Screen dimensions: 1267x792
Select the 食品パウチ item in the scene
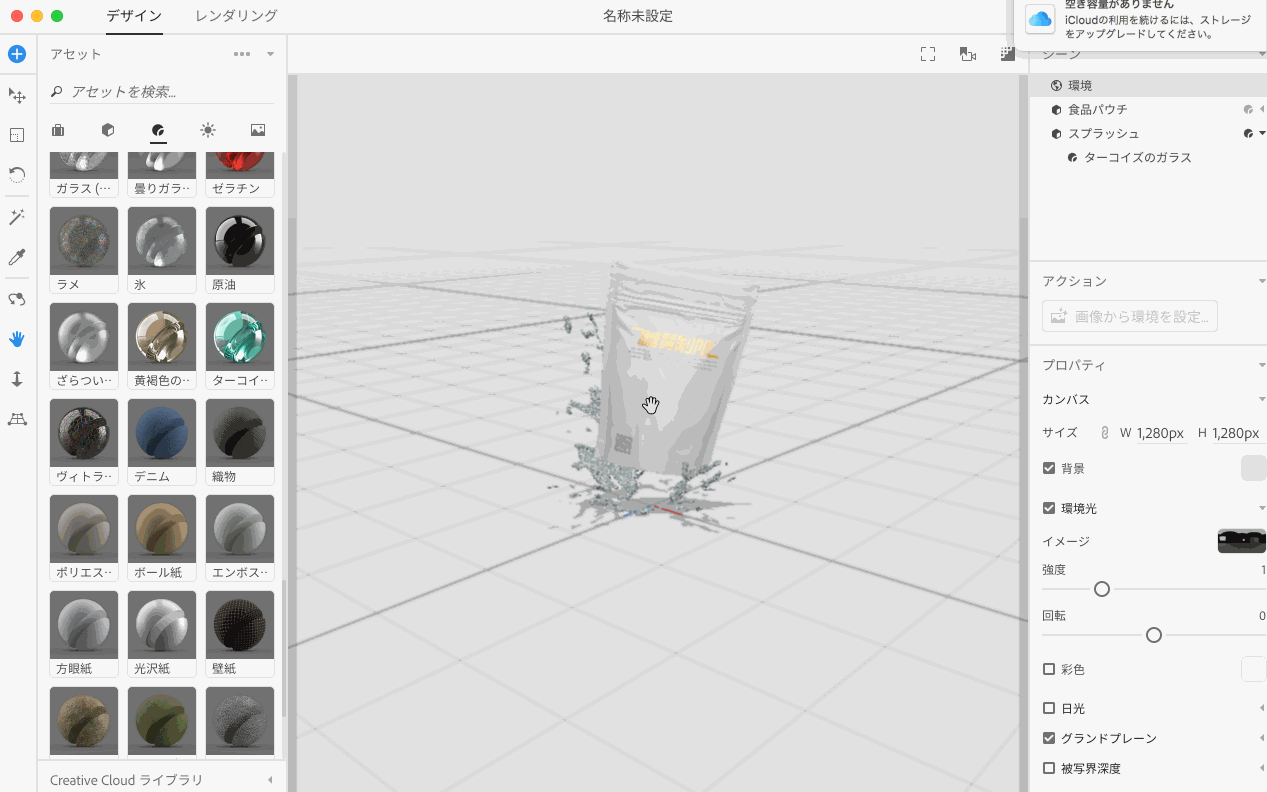coord(1097,109)
